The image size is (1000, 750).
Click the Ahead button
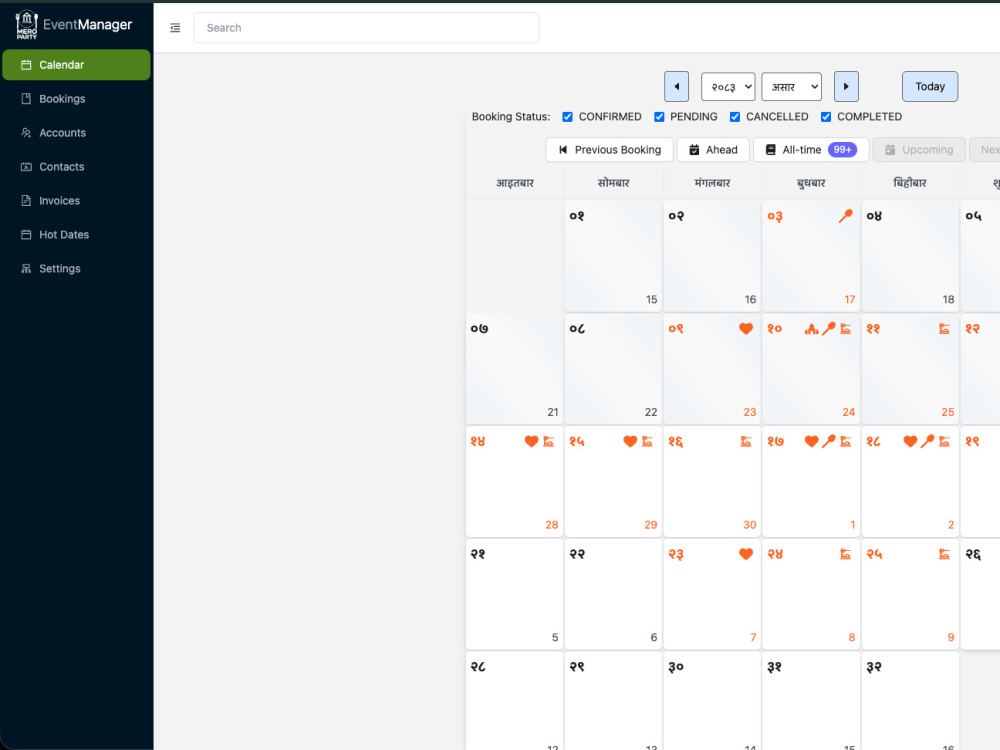[x=713, y=150]
